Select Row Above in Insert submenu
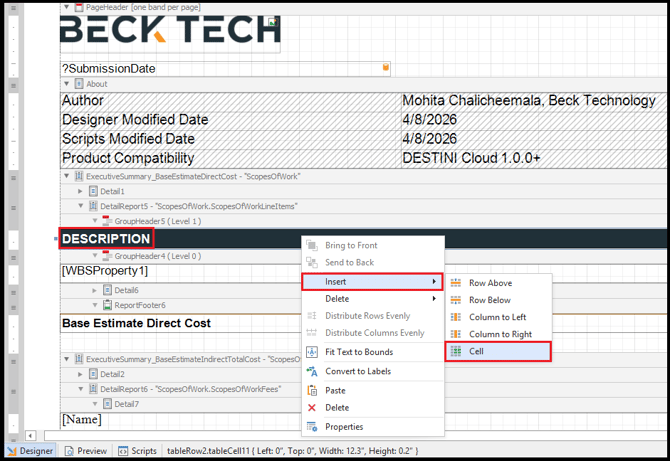Screen dimensions: 670x461 (498, 283)
